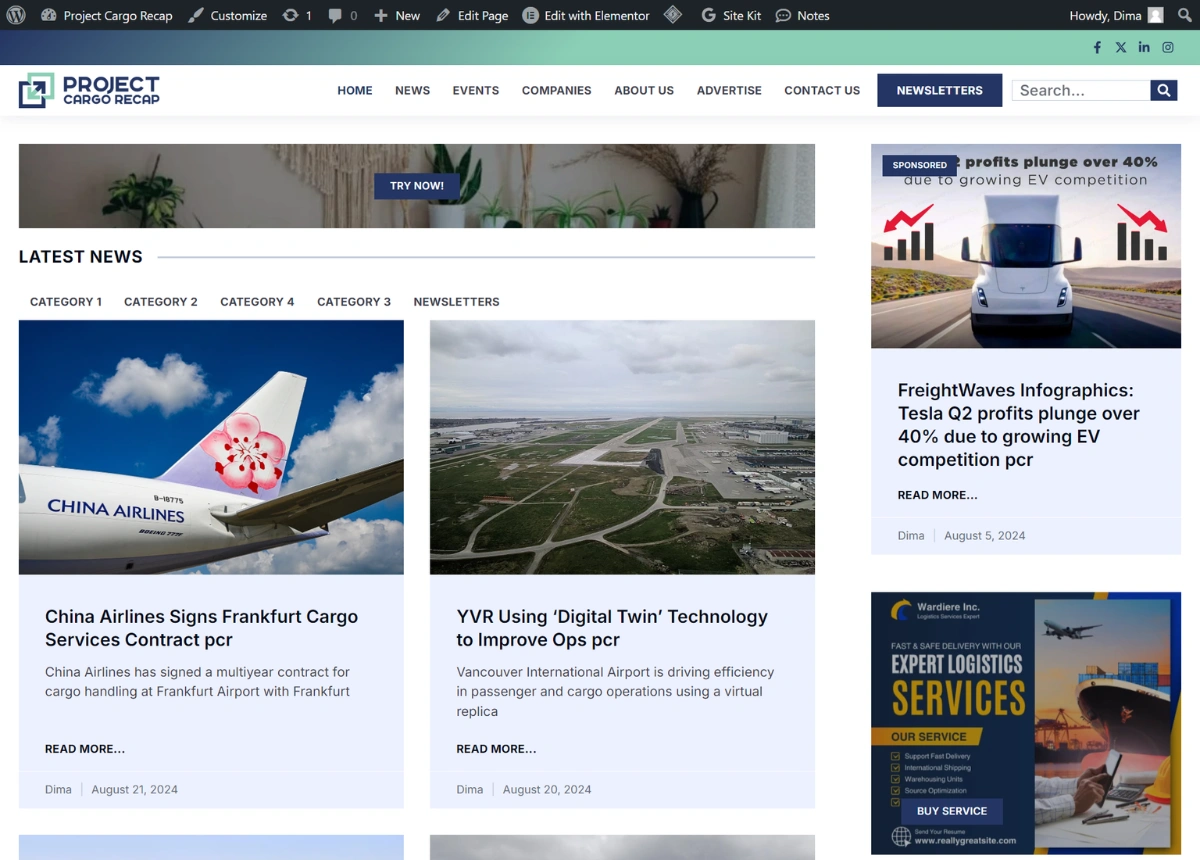Go to HOME in the main menu

(x=355, y=90)
